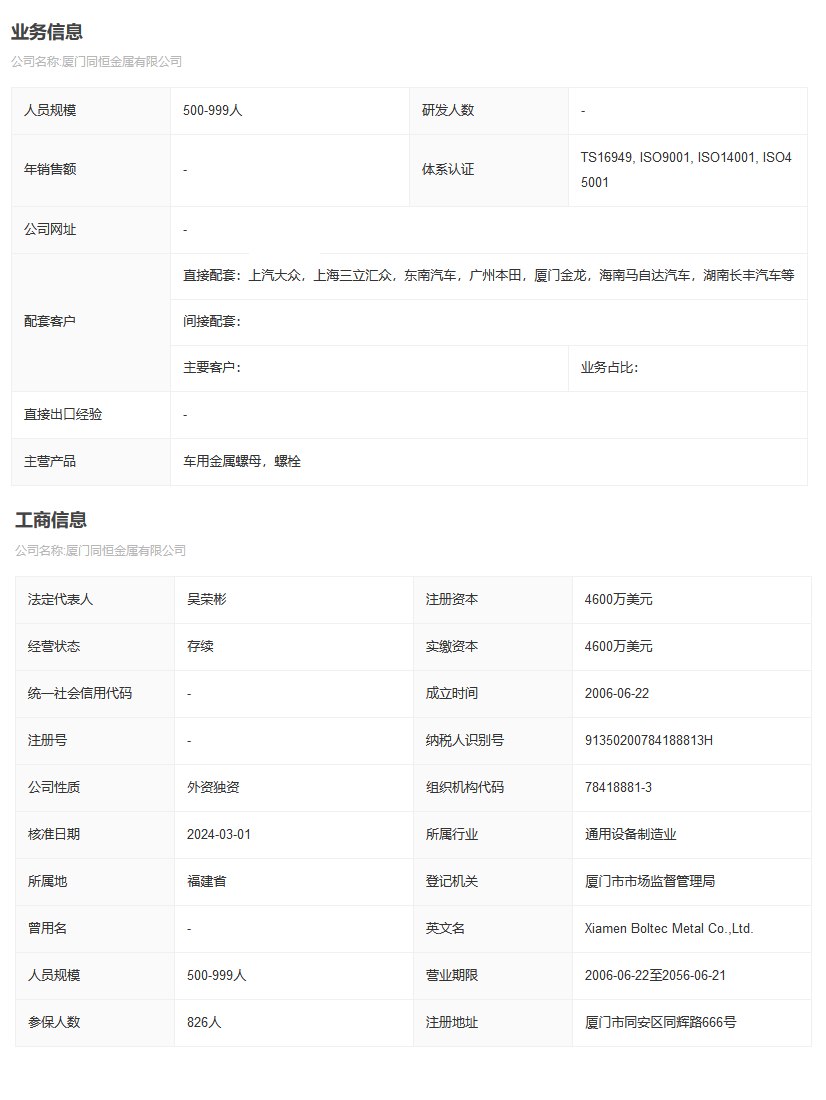
Task: Click the 参保人数 label
Action: [x=54, y=1023]
